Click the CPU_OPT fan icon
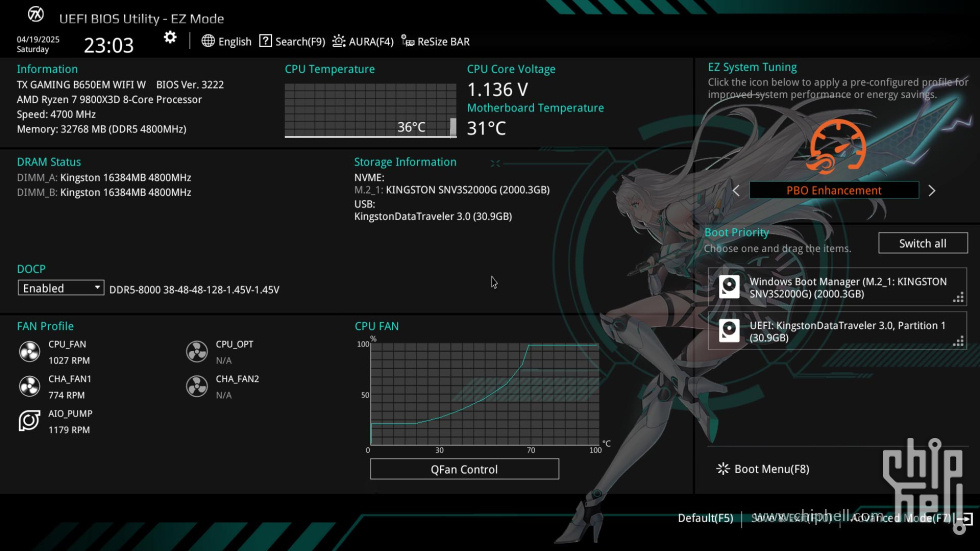 tap(197, 352)
